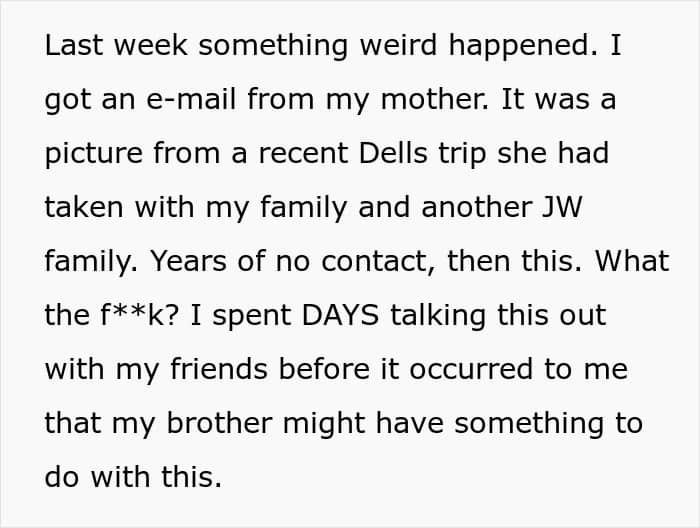Click the word "e-mail" in the text
The height and width of the screenshot is (528, 700).
coord(191,99)
